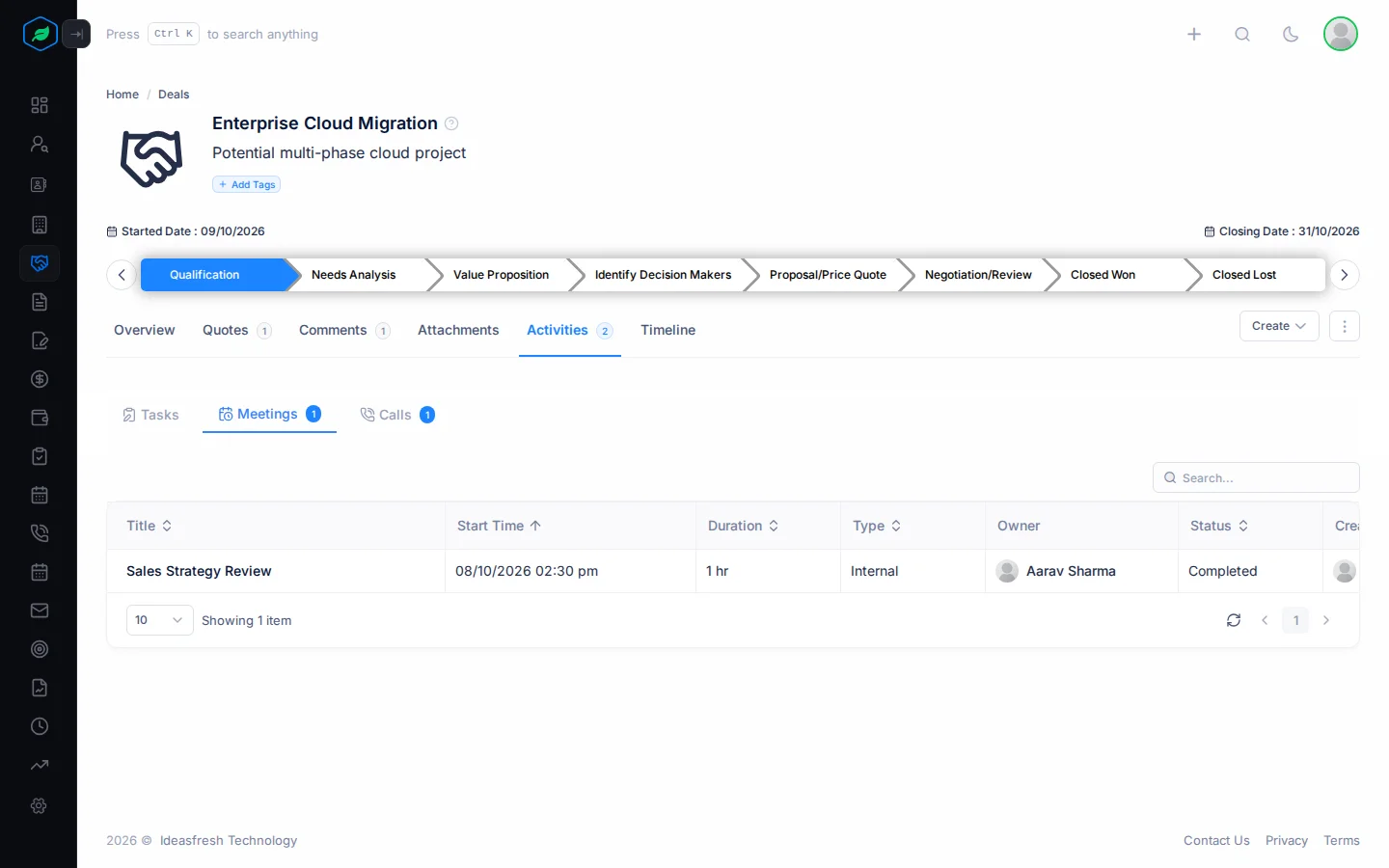Open the phone calls icon in sidebar
This screenshot has height=868, width=1389.
pyautogui.click(x=40, y=533)
